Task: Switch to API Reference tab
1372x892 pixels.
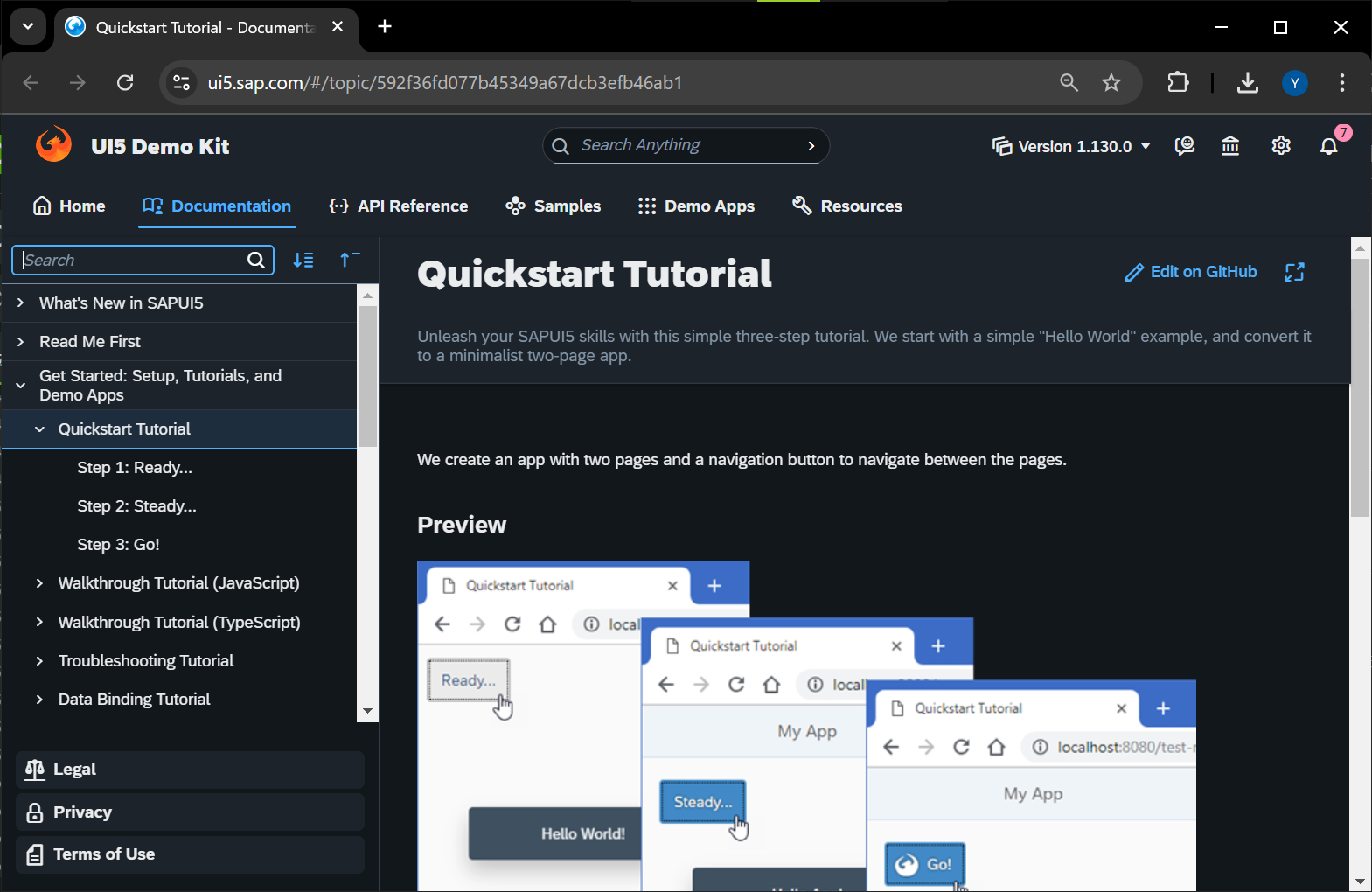Action: [399, 206]
